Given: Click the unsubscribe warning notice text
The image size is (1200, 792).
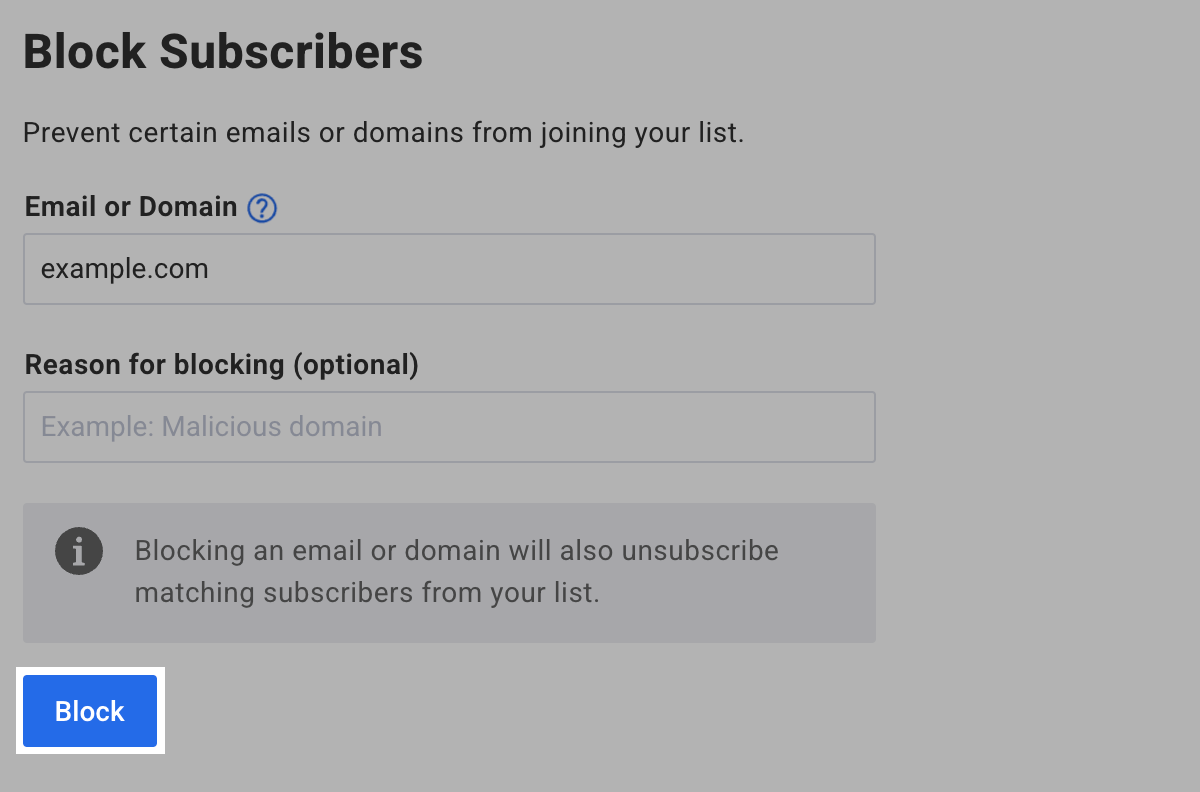Looking at the screenshot, I should 456,571.
